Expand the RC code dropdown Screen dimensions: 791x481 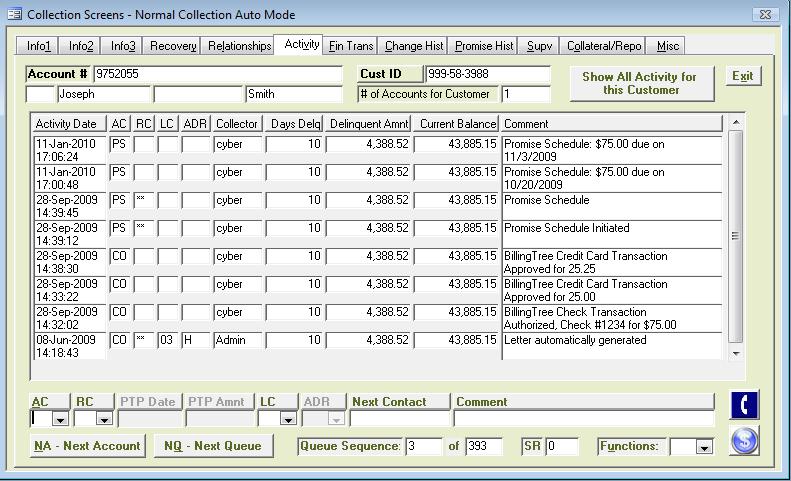click(x=104, y=420)
